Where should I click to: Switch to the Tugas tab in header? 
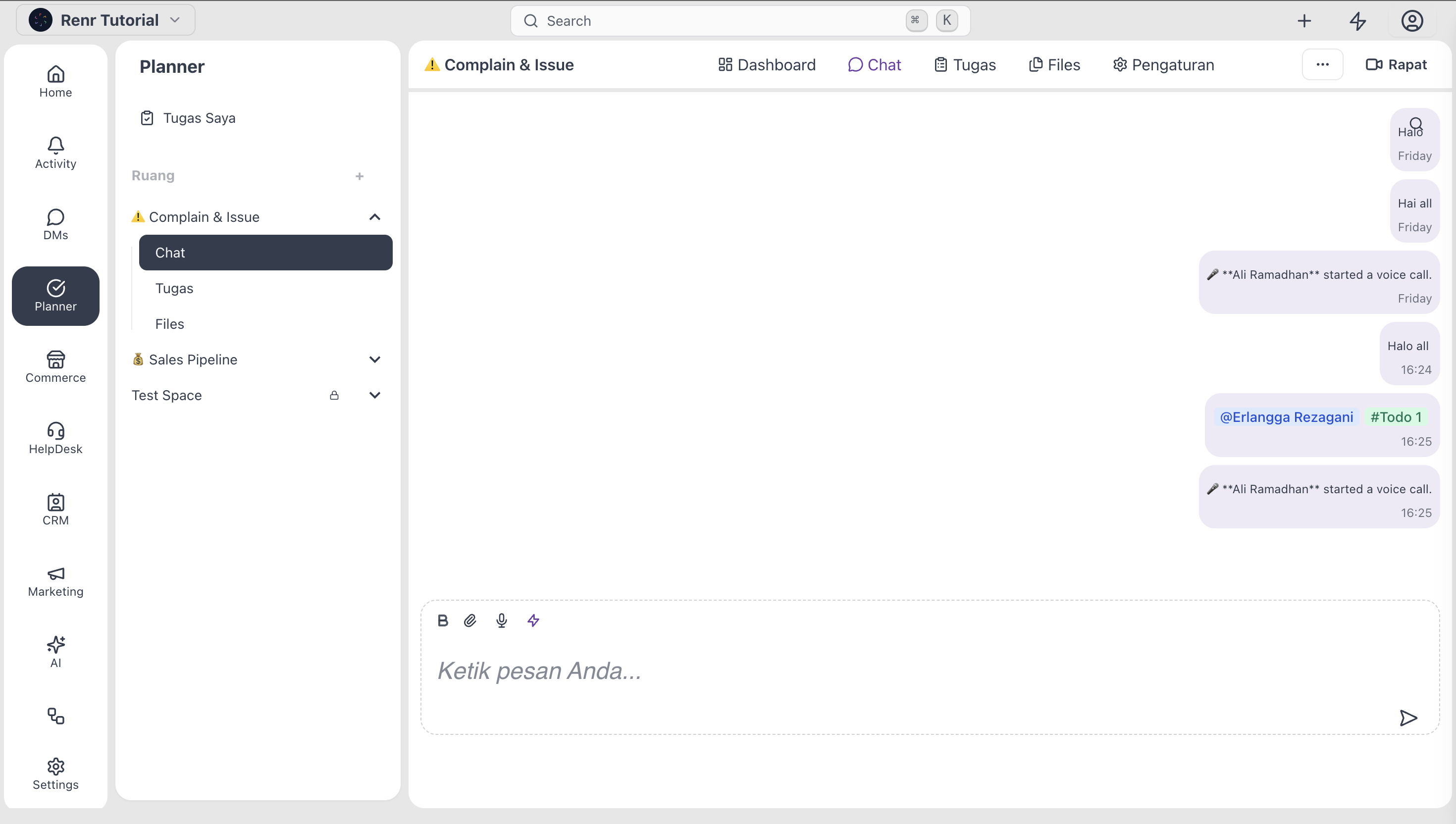965,64
